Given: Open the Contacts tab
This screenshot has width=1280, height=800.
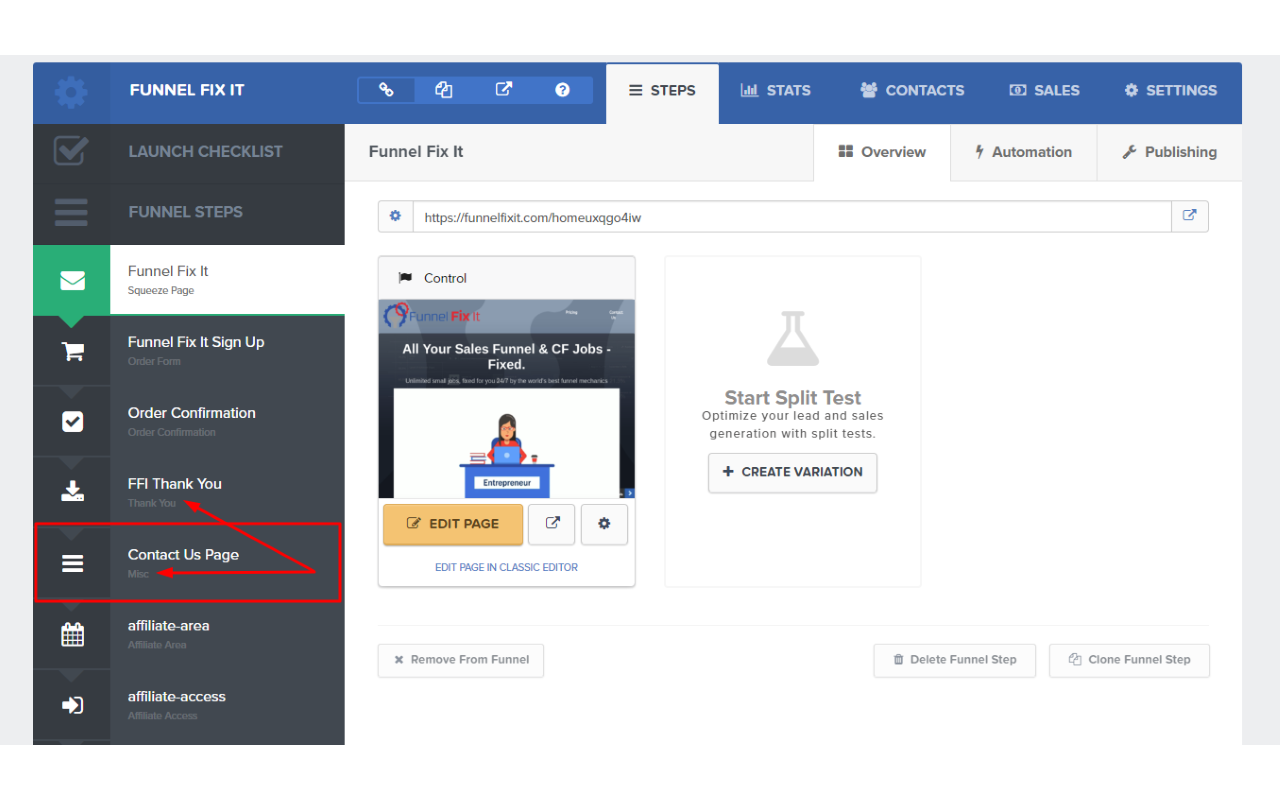Looking at the screenshot, I should point(912,91).
